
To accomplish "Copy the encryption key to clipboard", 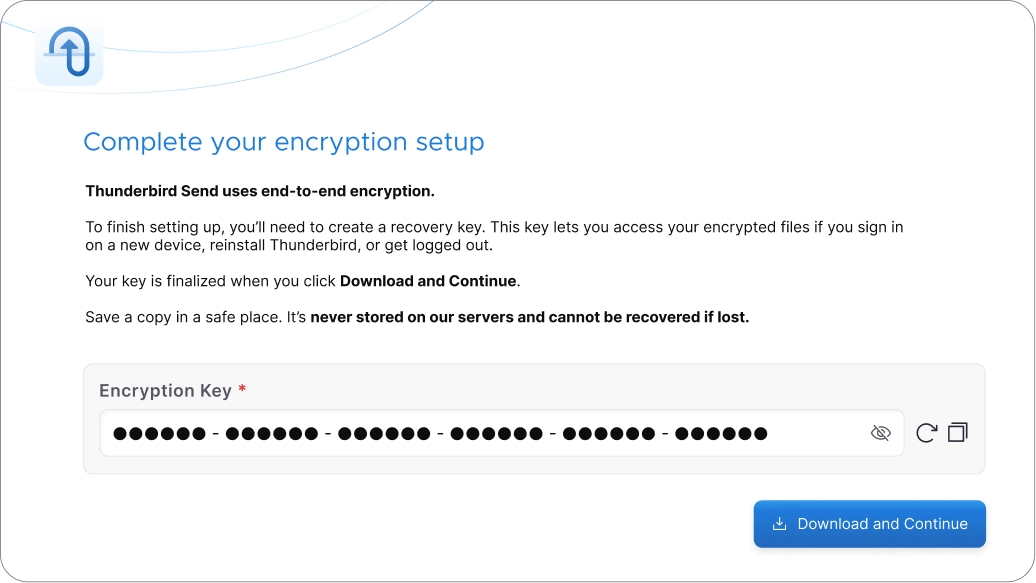I will (957, 433).
